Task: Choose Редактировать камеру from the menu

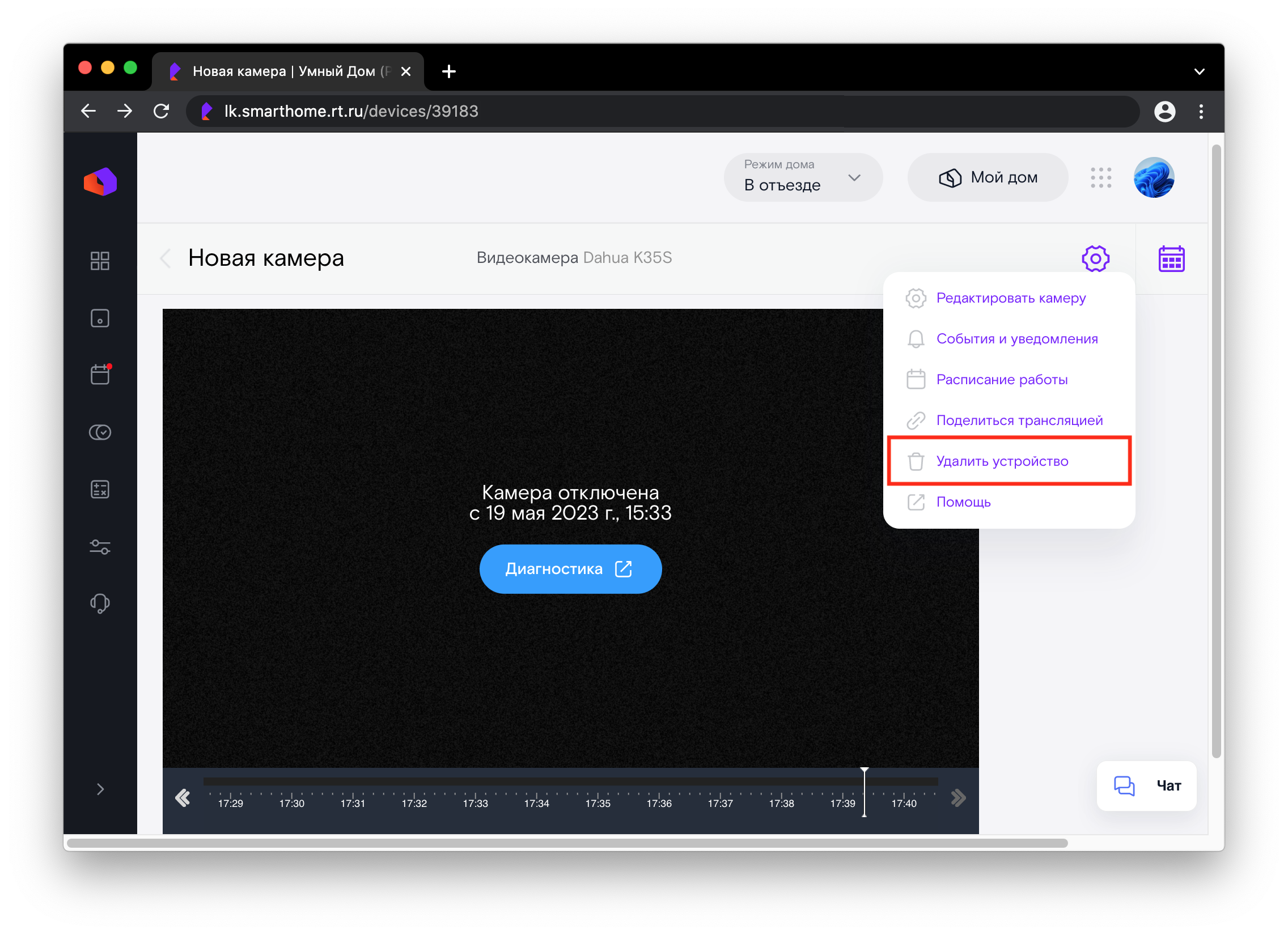Action: pyautogui.click(x=1010, y=298)
